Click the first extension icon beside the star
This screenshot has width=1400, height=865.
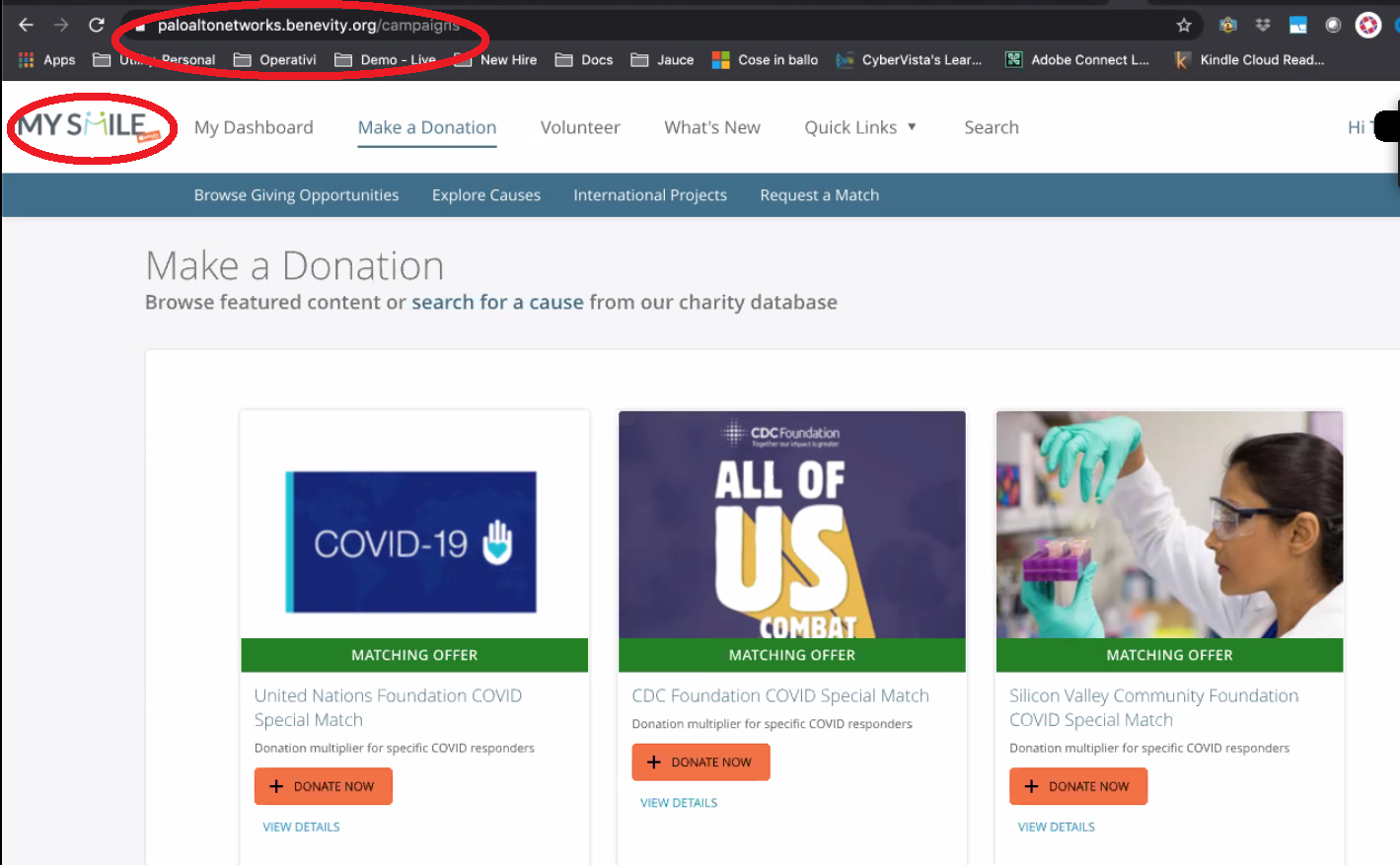(x=1228, y=26)
